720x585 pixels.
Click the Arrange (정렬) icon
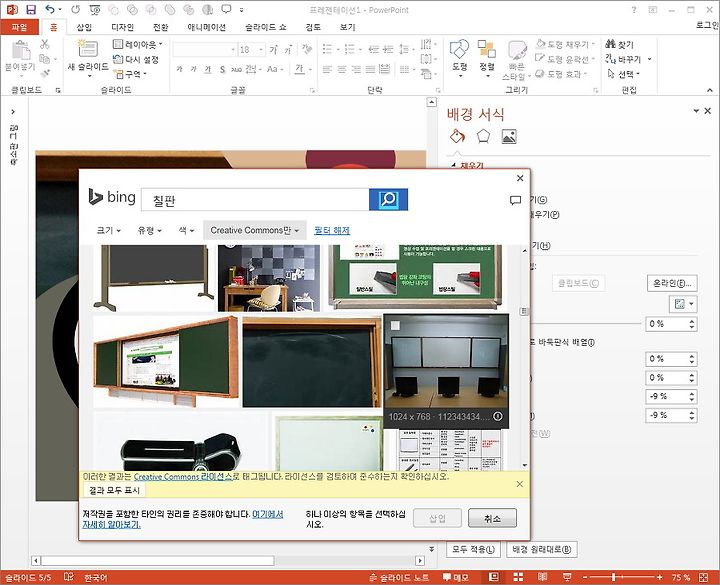486,49
